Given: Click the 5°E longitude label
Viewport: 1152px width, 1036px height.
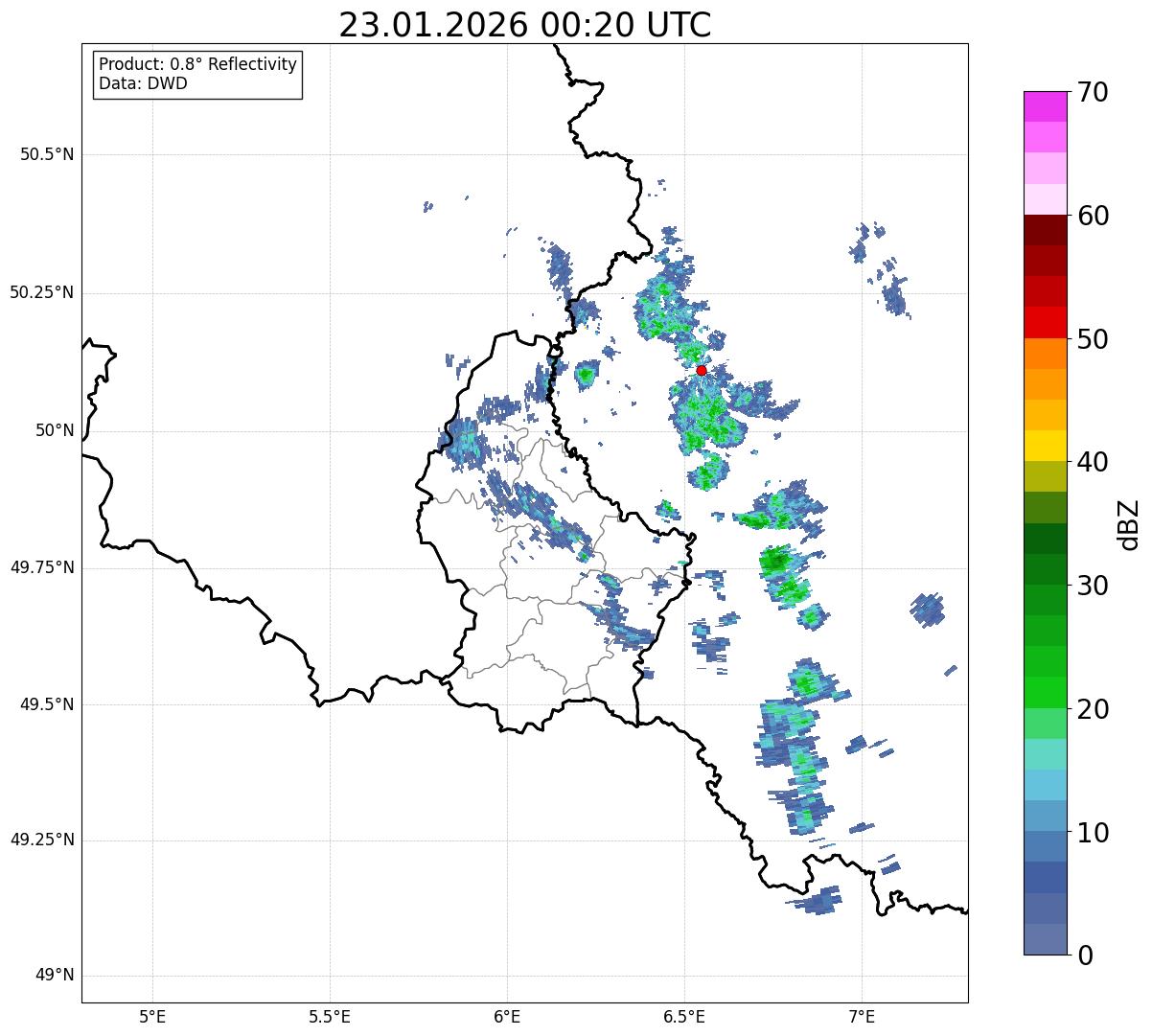Looking at the screenshot, I should 152,1016.
